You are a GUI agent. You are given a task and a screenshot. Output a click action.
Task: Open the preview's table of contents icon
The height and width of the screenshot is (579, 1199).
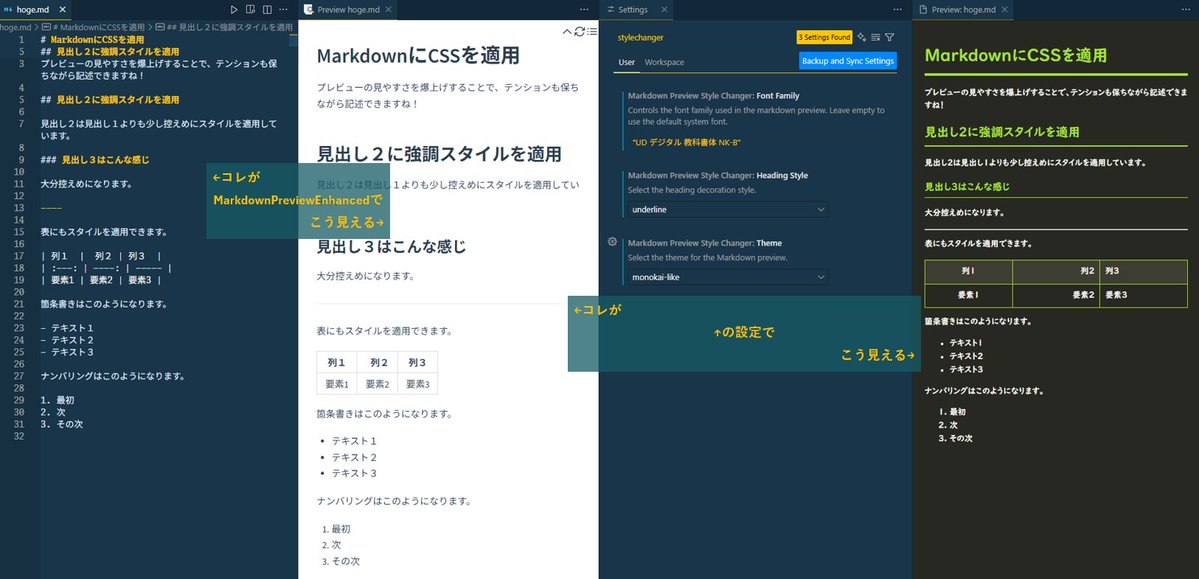pos(593,31)
